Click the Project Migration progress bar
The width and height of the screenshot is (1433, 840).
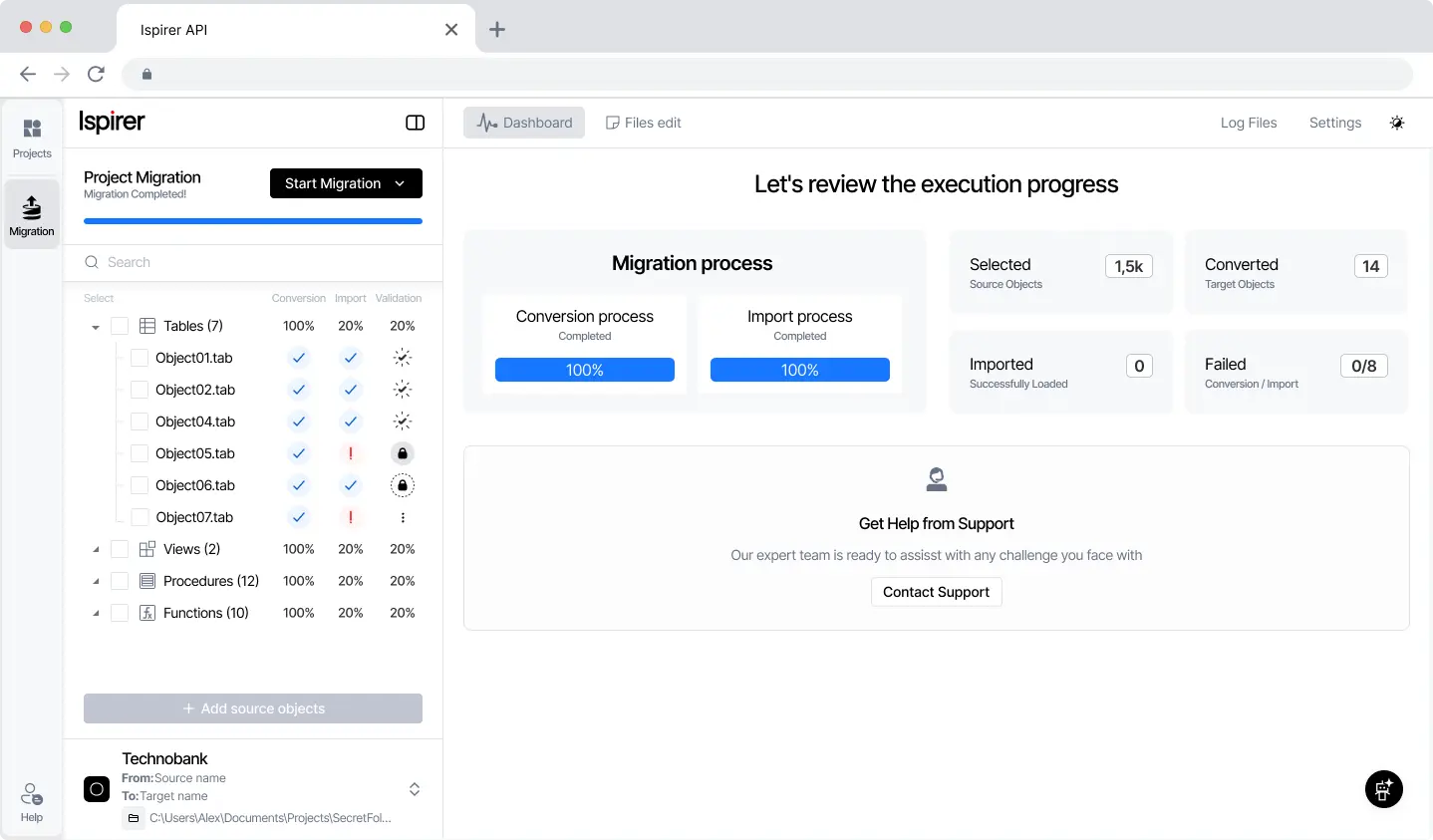click(253, 221)
